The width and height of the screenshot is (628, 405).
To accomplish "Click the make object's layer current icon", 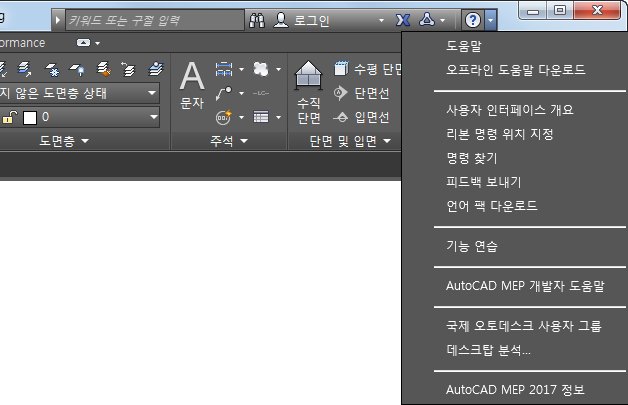I will point(155,69).
